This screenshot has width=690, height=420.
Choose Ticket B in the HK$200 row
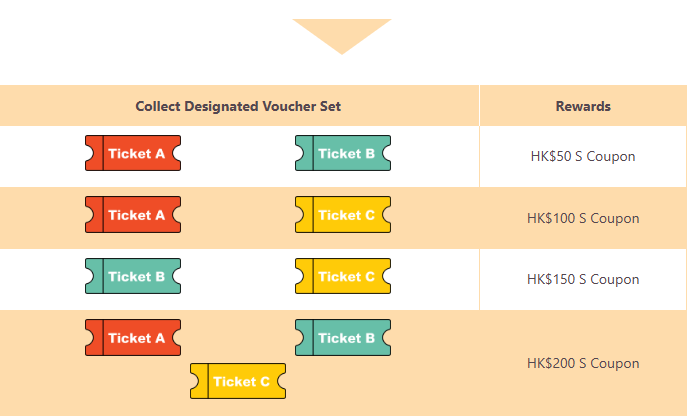pyautogui.click(x=343, y=338)
